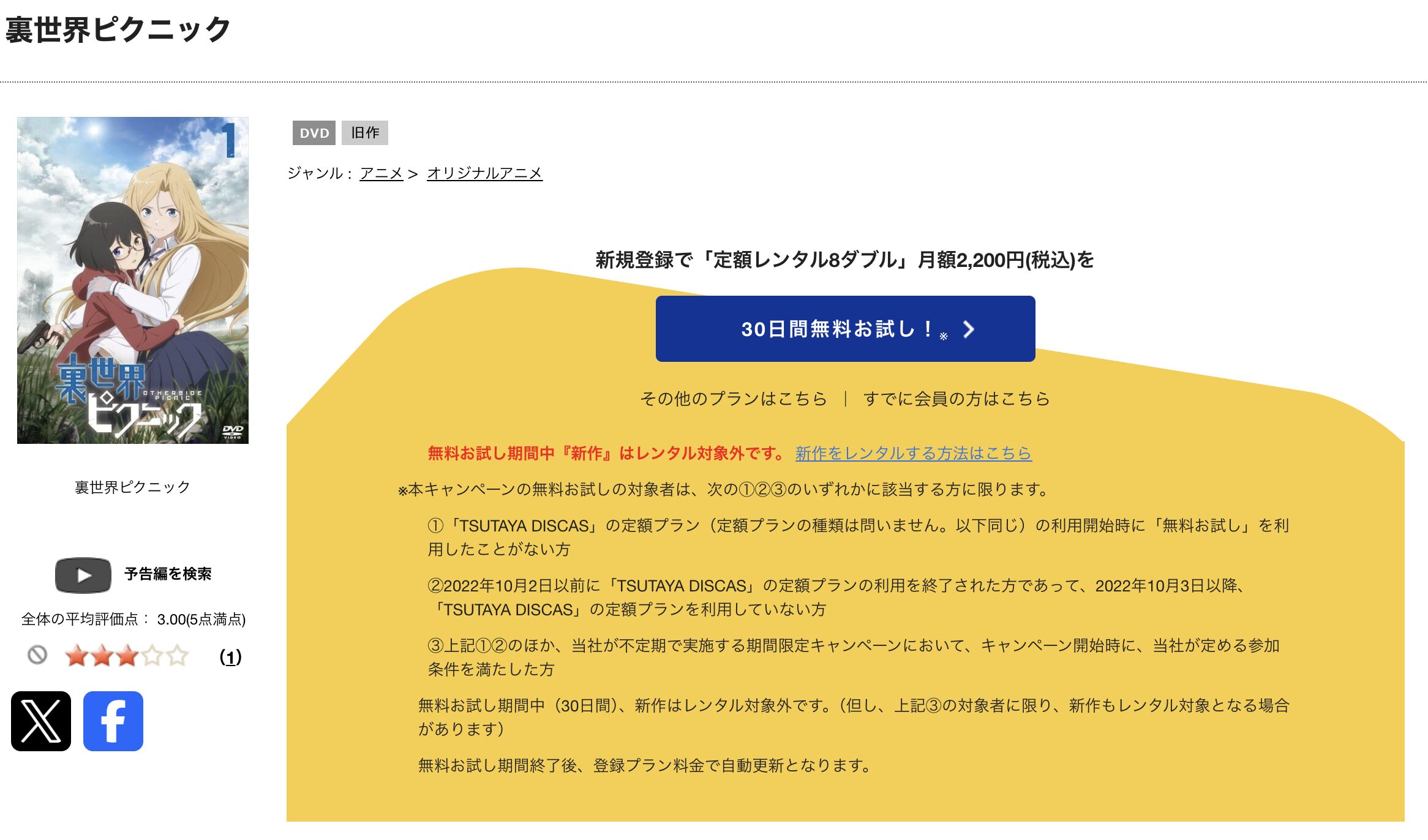Click the 無料お試し期間終了後 auto-renewal text

click(x=645, y=766)
